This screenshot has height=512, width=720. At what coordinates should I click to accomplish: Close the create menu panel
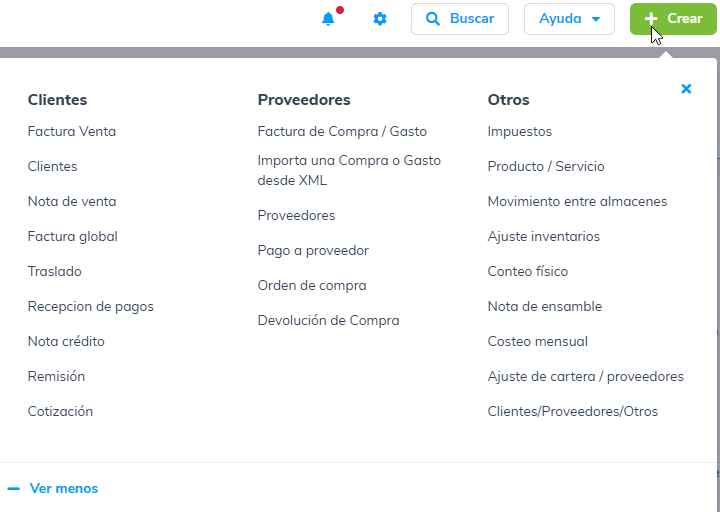[686, 89]
